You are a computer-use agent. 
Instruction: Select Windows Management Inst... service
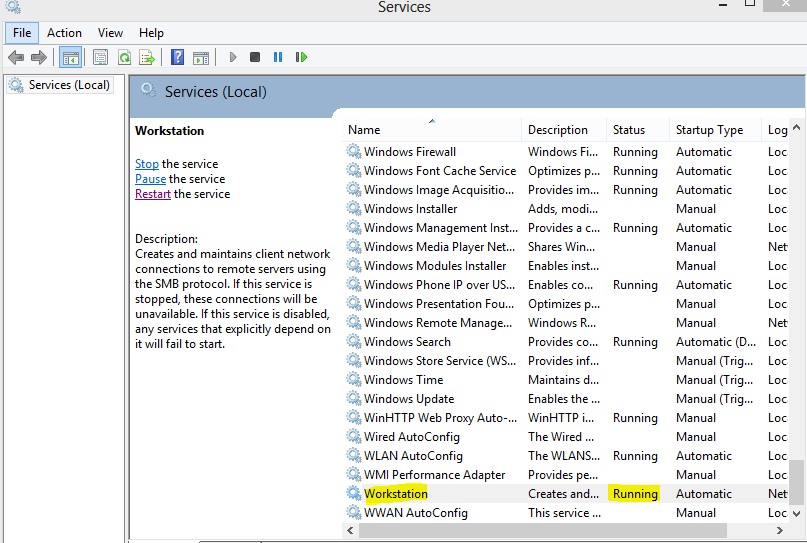coord(441,227)
